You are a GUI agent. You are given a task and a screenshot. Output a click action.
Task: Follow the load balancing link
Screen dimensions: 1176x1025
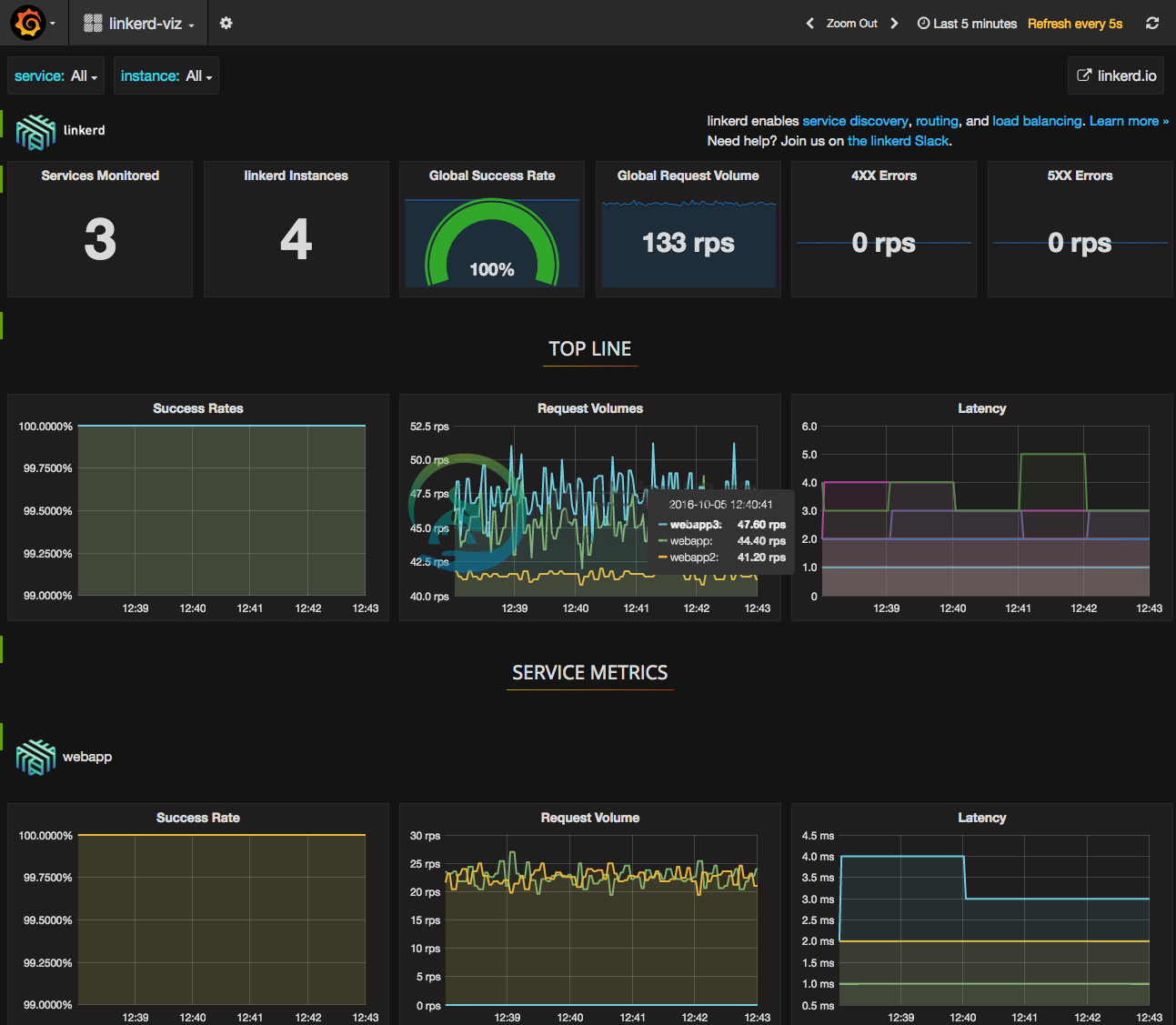pos(1037,121)
